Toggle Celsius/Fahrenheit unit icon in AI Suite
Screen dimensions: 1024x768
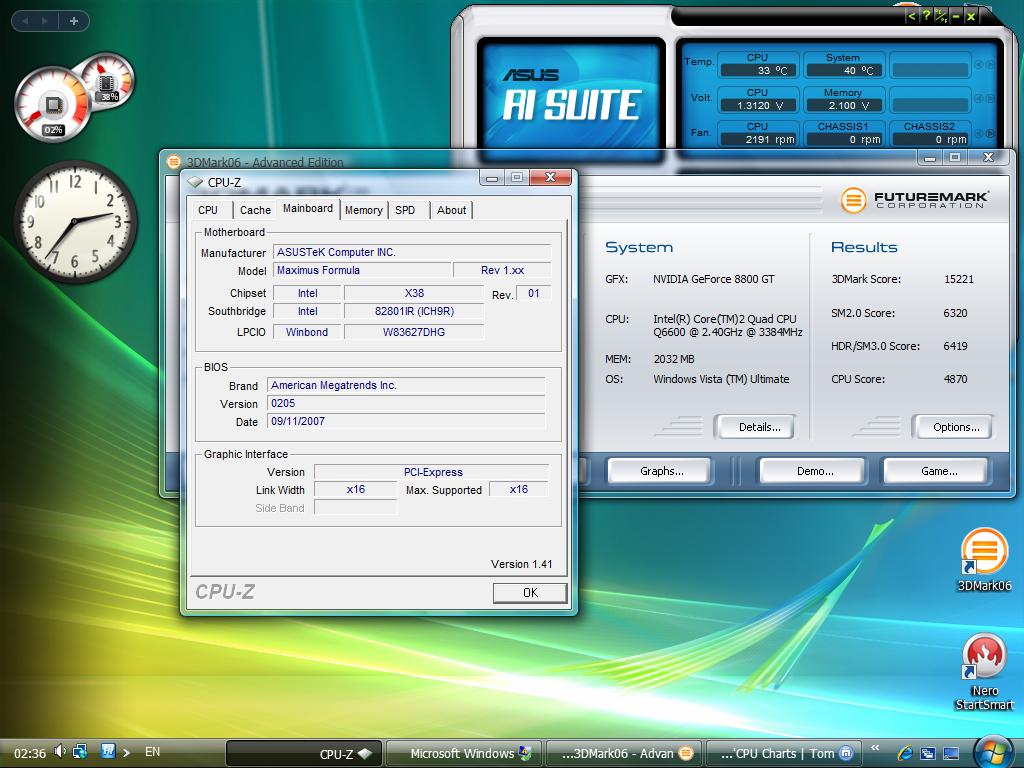(941, 16)
